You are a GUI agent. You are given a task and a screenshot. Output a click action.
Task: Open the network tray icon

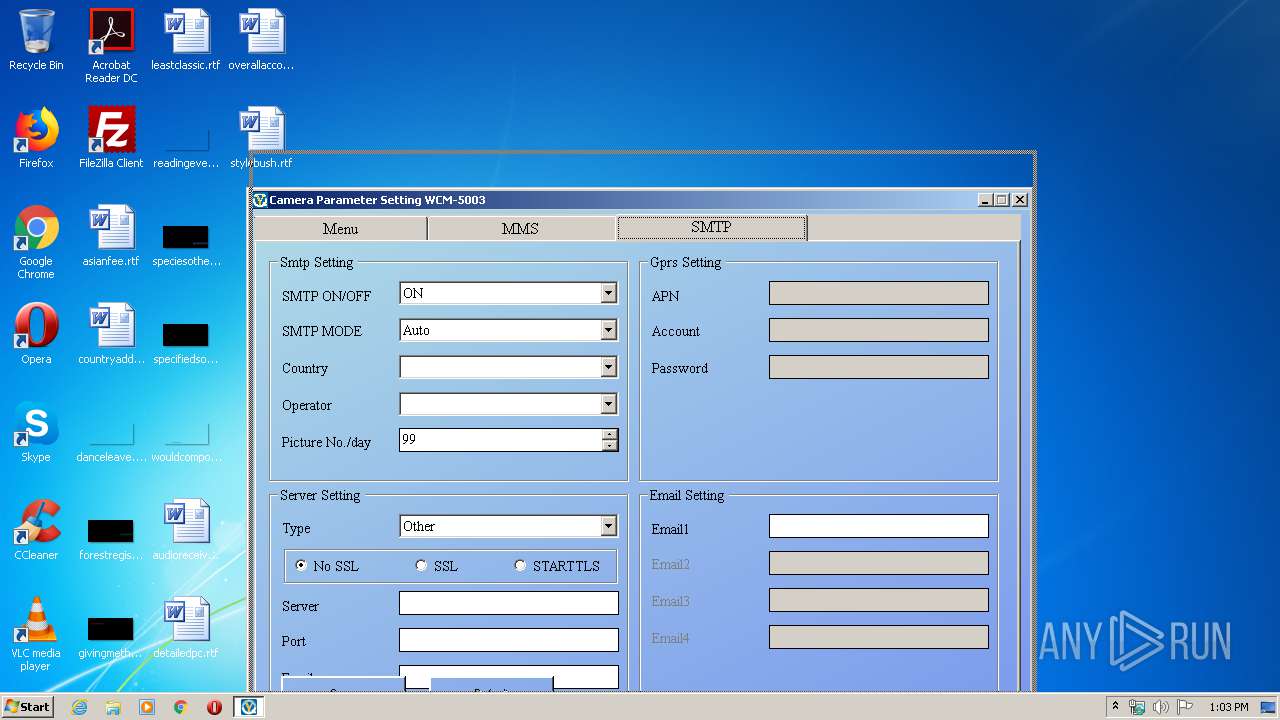[1137, 707]
